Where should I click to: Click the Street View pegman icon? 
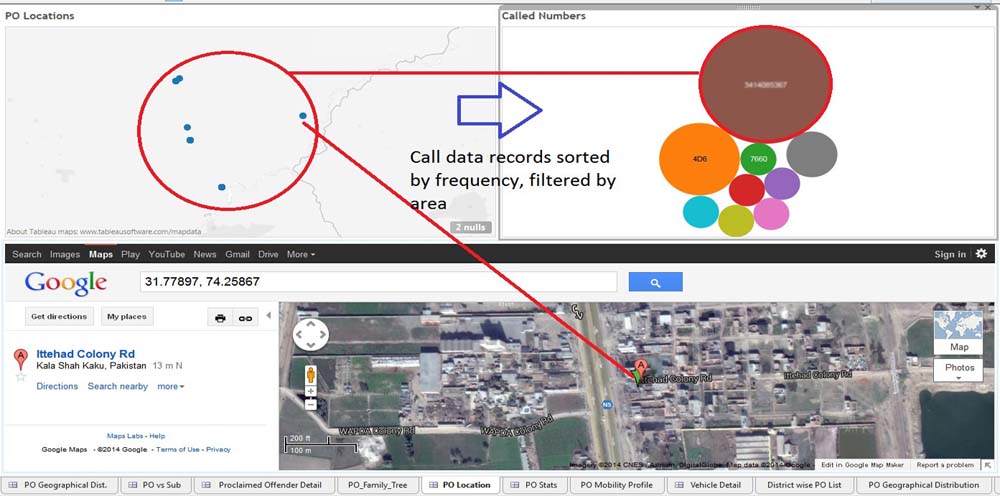[x=310, y=375]
